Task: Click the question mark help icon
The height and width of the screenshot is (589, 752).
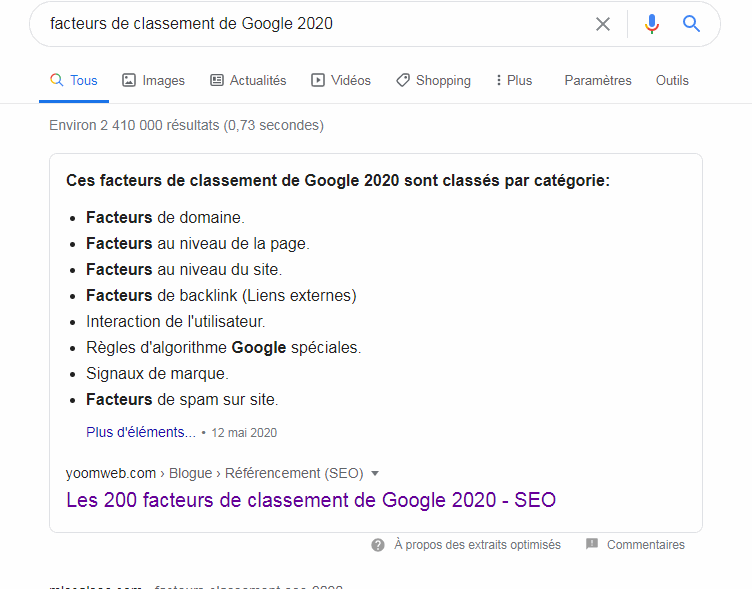Action: click(378, 545)
